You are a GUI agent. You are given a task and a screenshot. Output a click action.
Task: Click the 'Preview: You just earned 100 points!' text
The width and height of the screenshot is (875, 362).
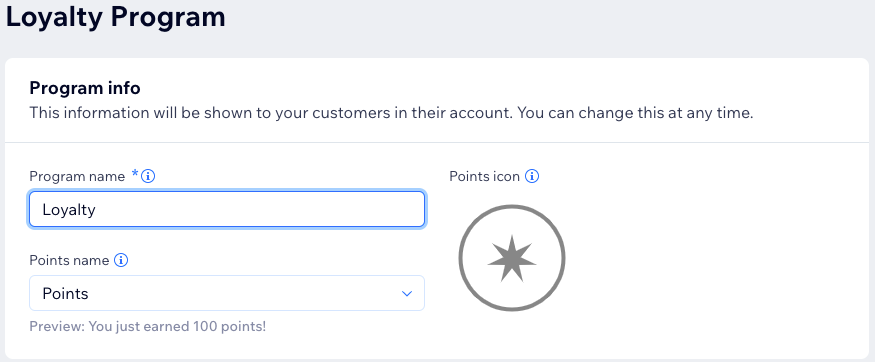tap(148, 326)
